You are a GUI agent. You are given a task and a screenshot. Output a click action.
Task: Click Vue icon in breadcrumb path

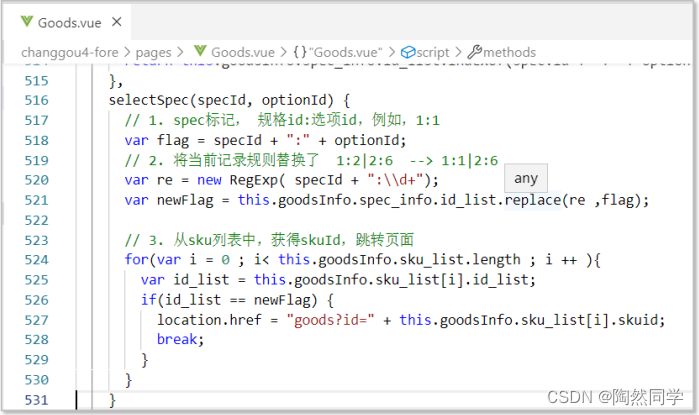(200, 51)
